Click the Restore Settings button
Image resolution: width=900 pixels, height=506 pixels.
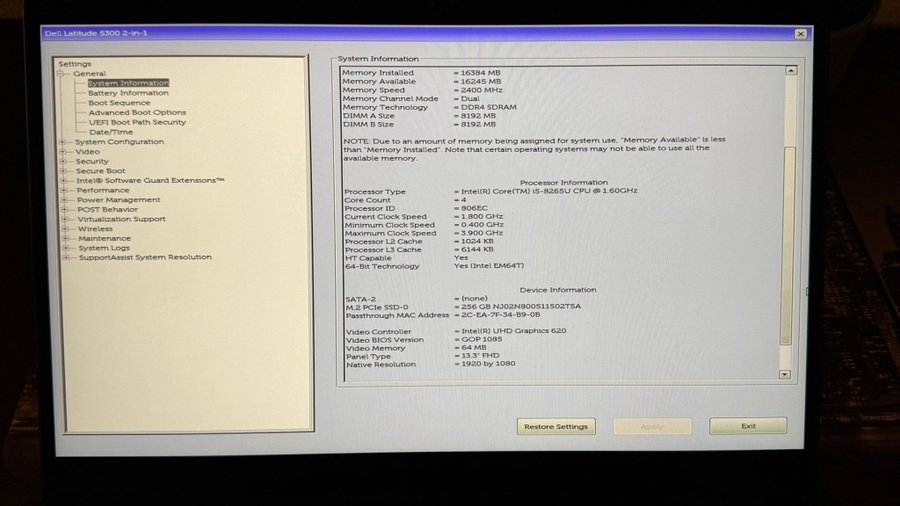point(556,426)
